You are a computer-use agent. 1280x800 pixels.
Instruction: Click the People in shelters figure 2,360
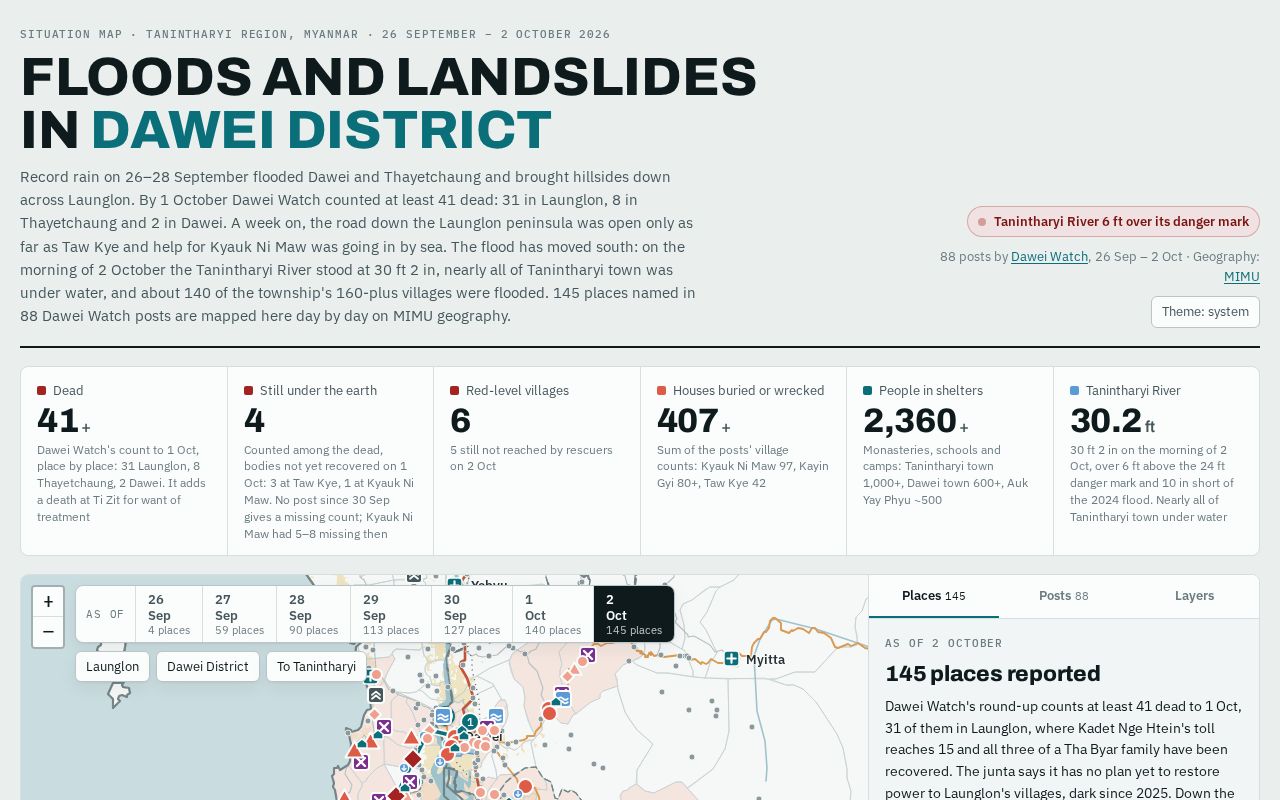(x=910, y=421)
